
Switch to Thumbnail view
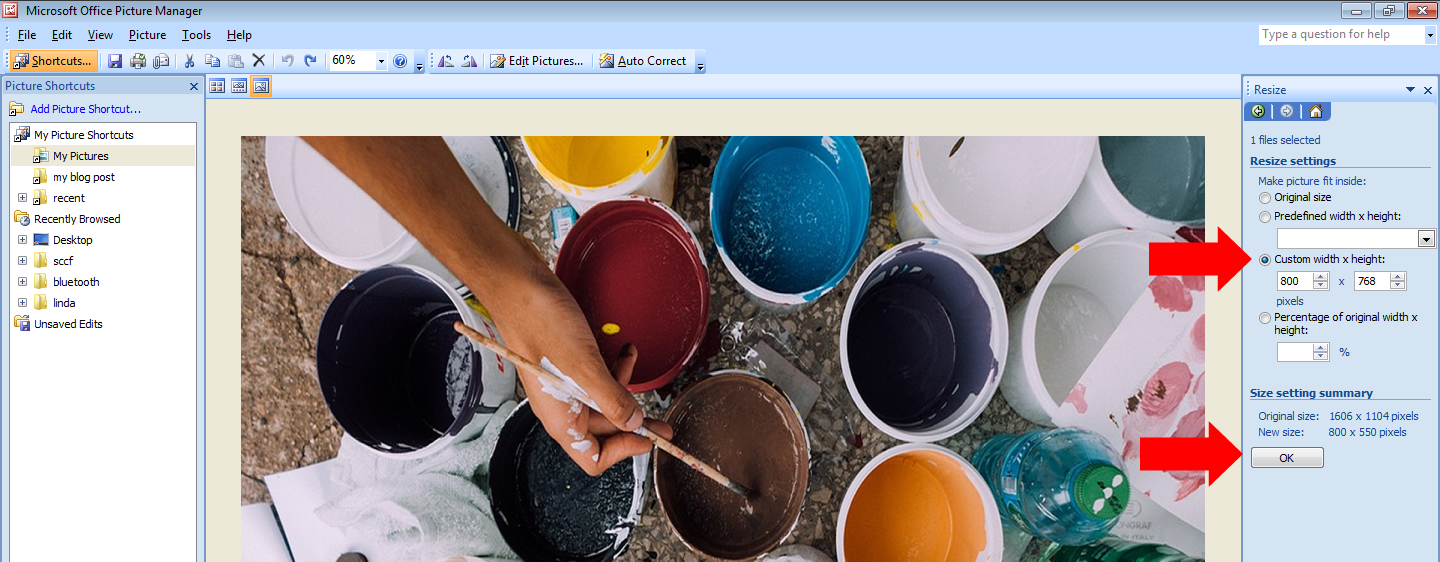(217, 86)
